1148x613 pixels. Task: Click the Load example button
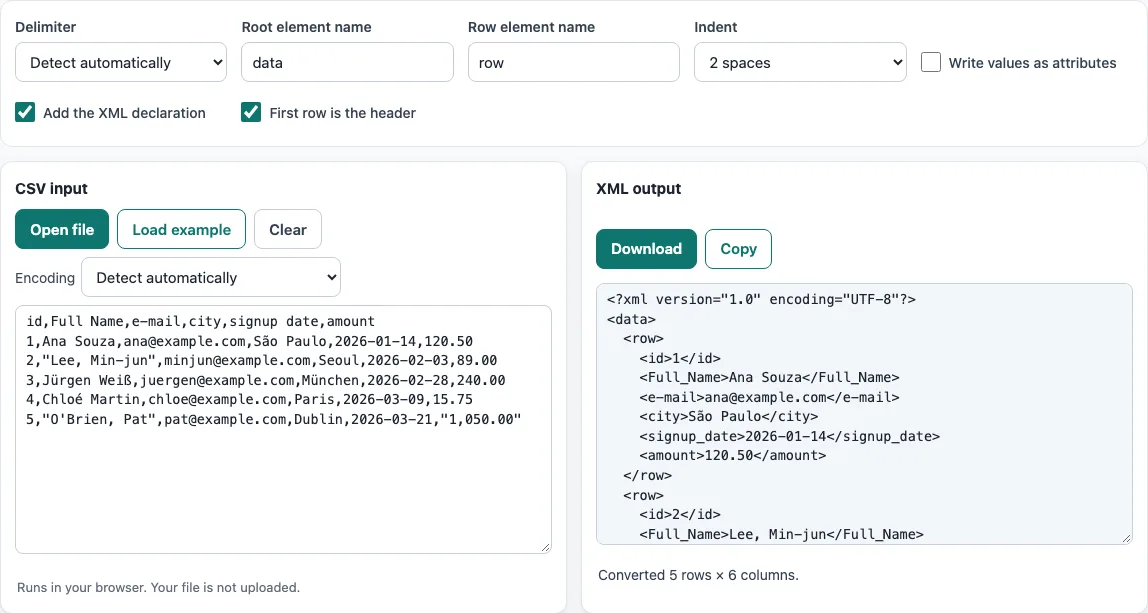(182, 229)
